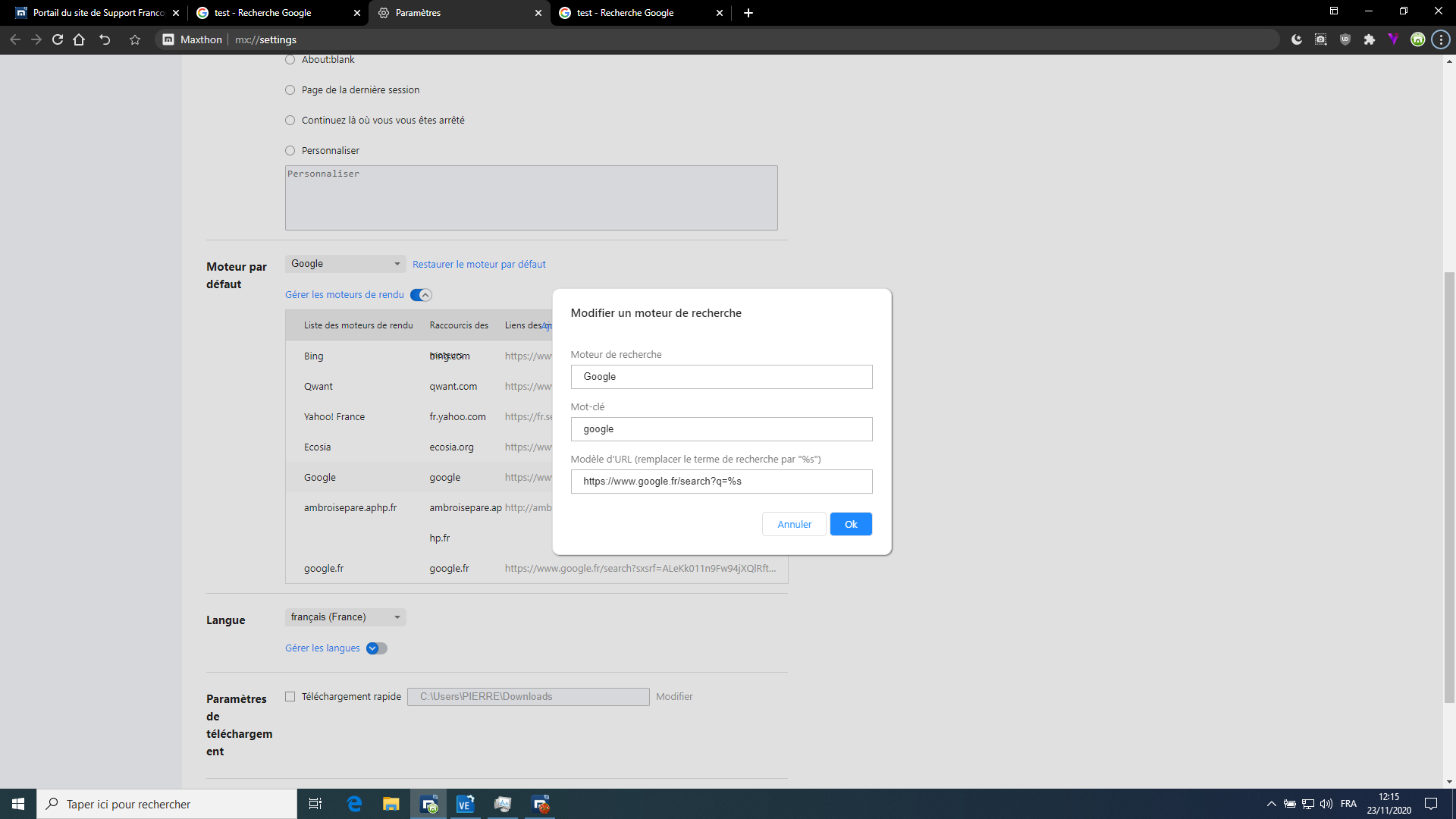Click the hp.fr shortcut entry
1456x819 pixels.
(439, 538)
